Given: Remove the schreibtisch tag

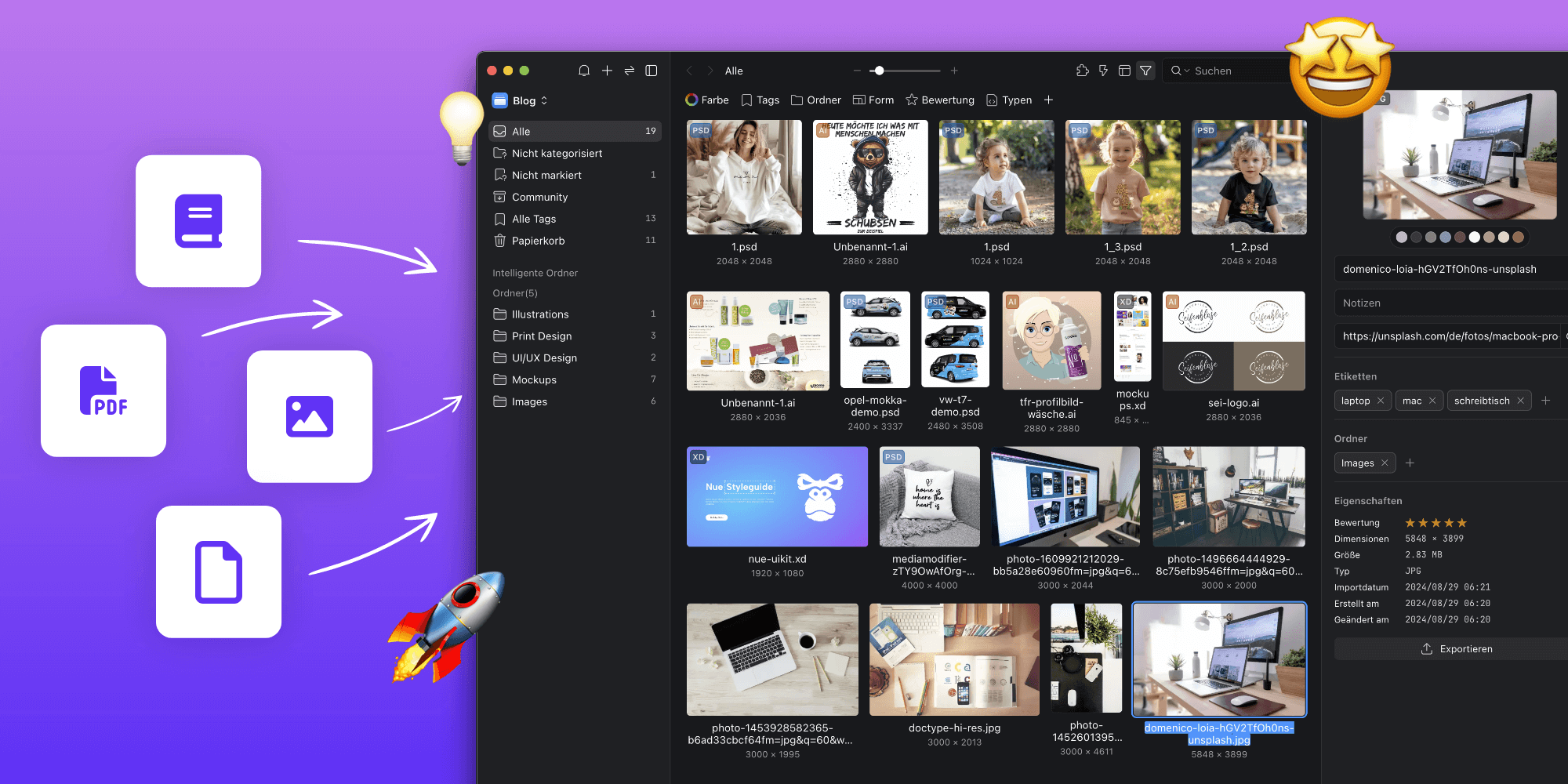Looking at the screenshot, I should click(1520, 401).
